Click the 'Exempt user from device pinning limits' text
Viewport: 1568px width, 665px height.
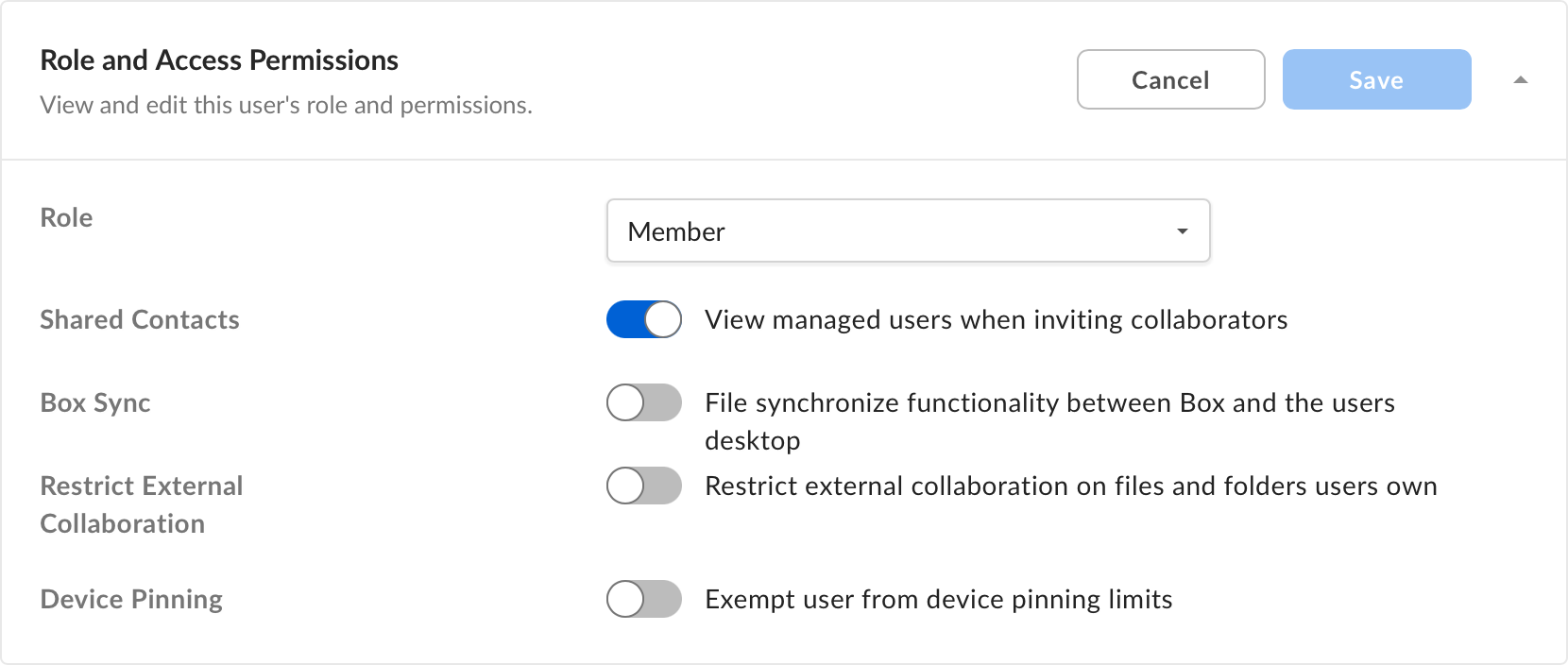pos(938,600)
